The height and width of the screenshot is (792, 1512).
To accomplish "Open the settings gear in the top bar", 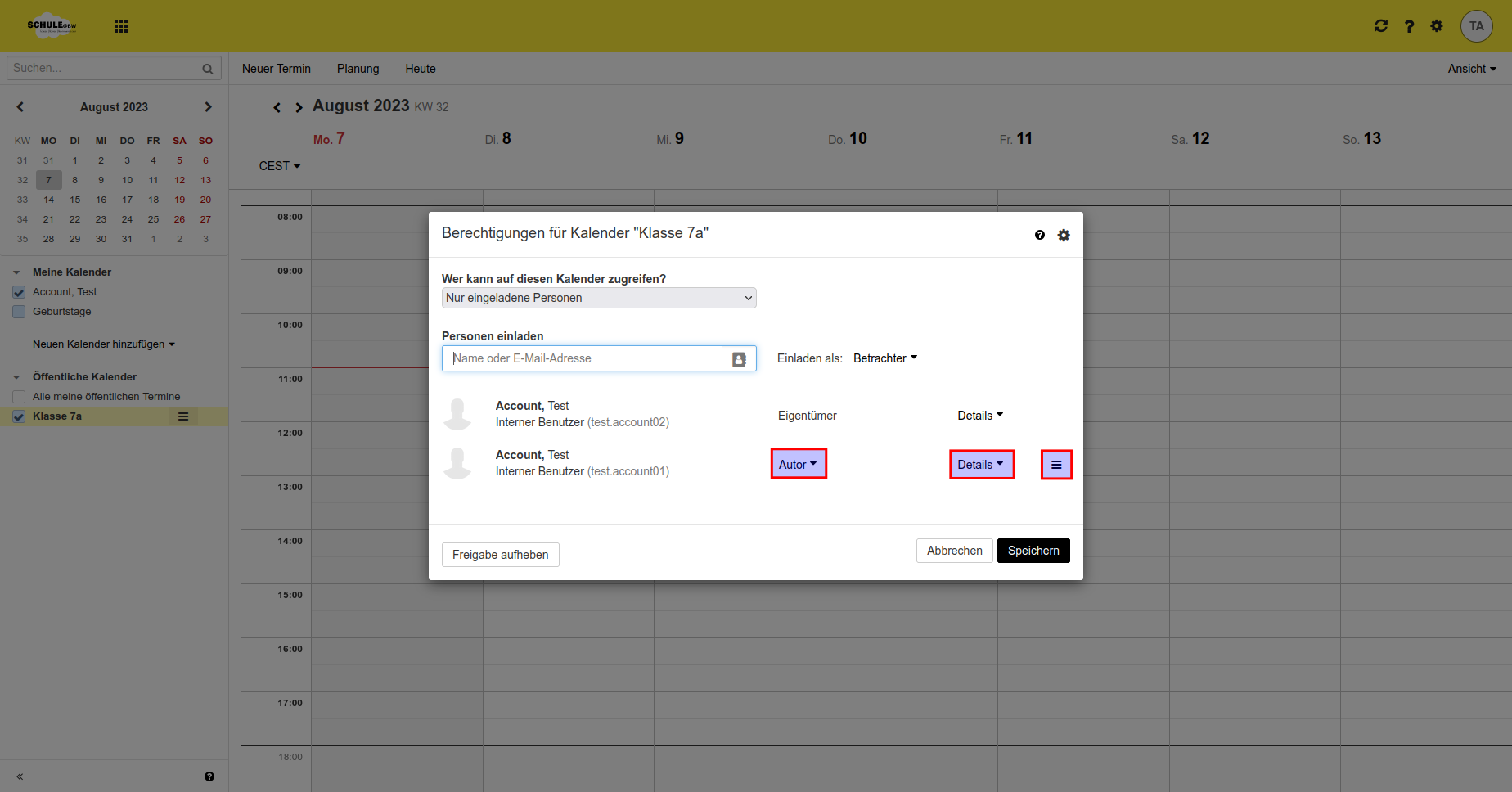I will (1436, 25).
